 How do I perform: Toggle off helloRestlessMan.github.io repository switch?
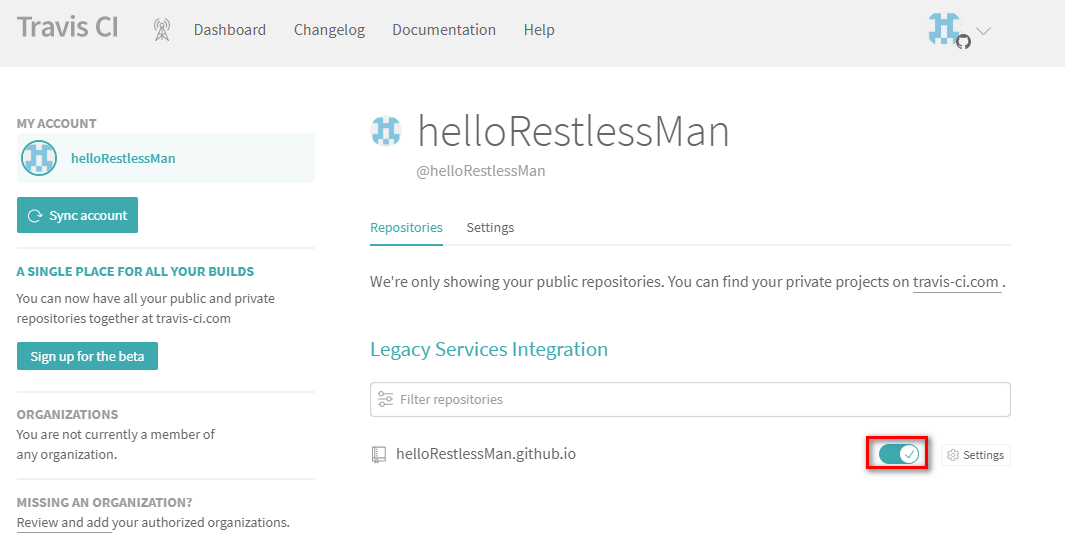tap(898, 455)
